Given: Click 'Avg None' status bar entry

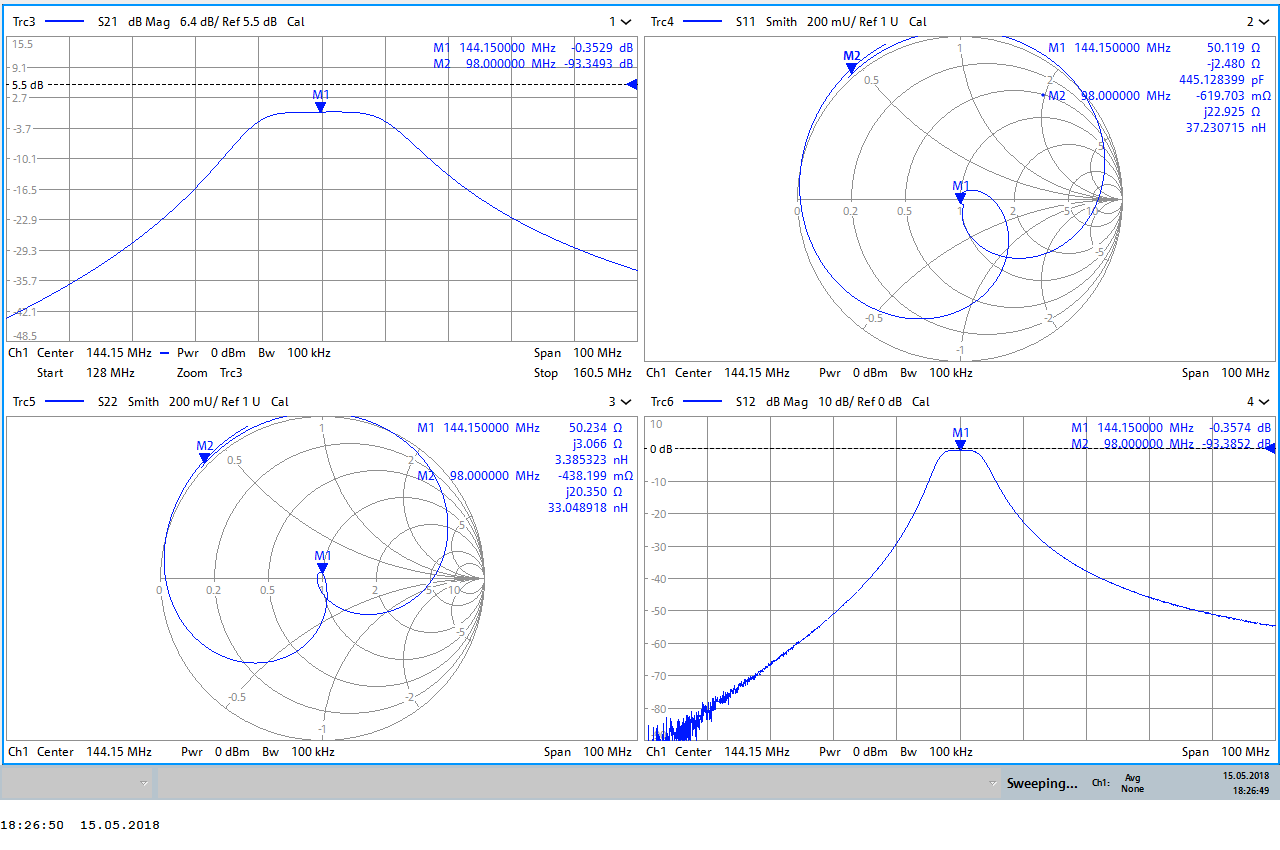Looking at the screenshot, I should pyautogui.click(x=1133, y=783).
